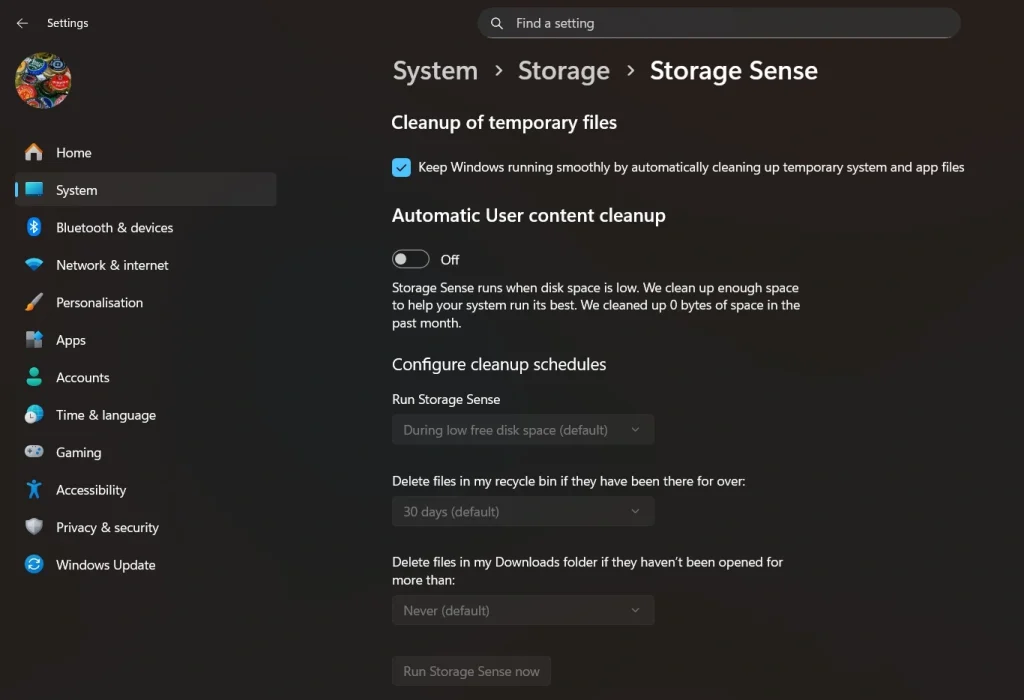Go back using the back arrow
Image resolution: width=1024 pixels, height=700 pixels.
pos(22,23)
